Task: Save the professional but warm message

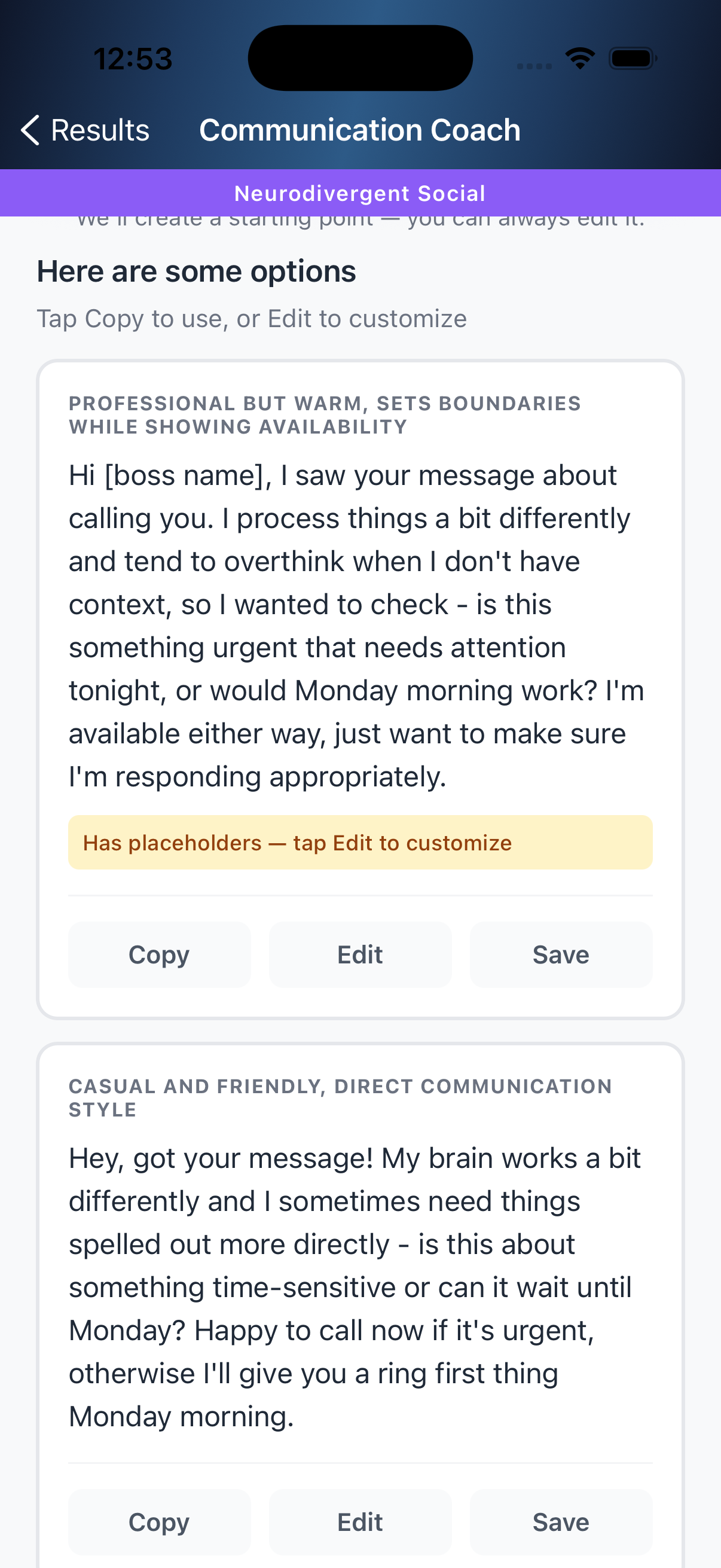Action: (560, 954)
